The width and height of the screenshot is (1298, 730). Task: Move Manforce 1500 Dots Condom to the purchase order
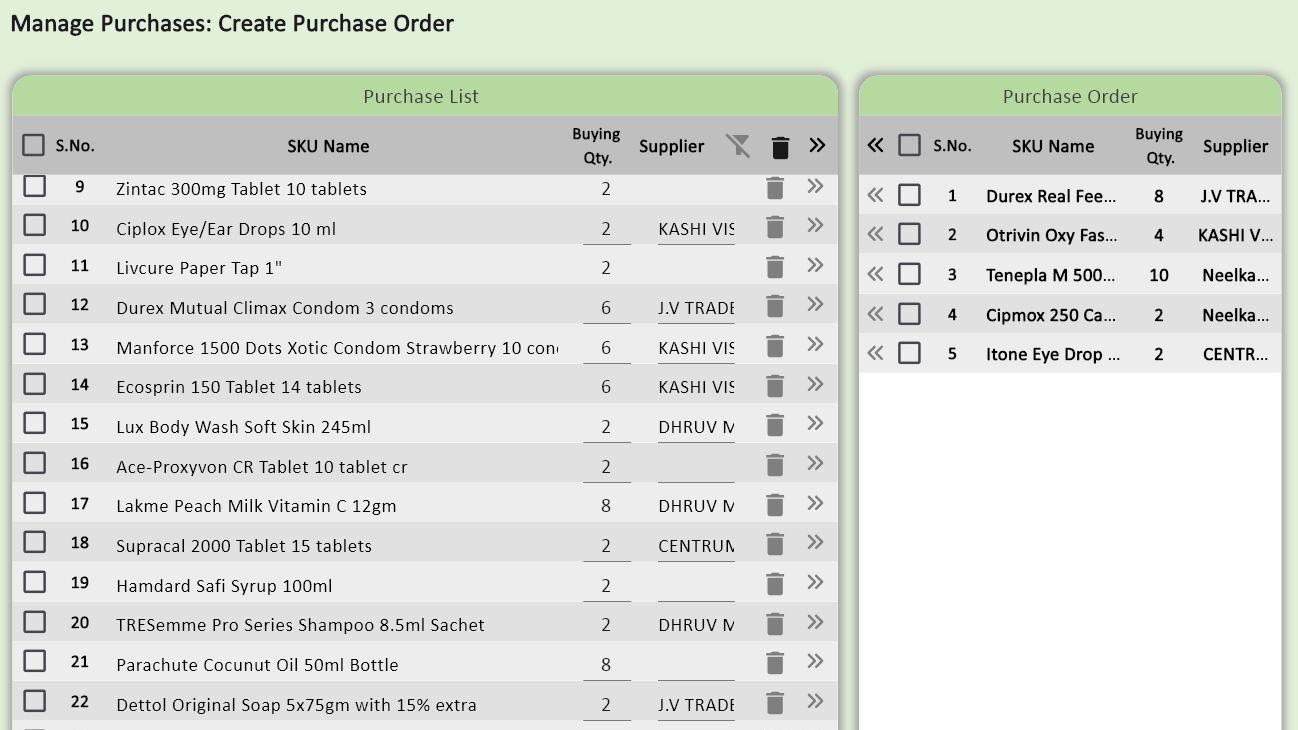815,344
